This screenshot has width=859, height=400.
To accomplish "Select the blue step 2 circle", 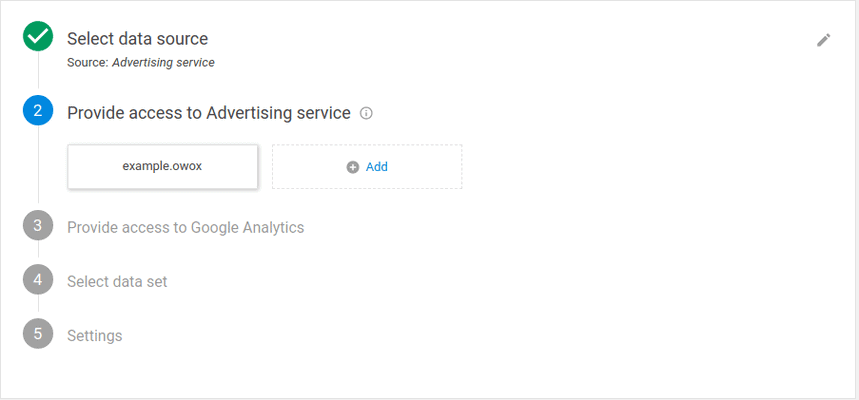I will 38,111.
